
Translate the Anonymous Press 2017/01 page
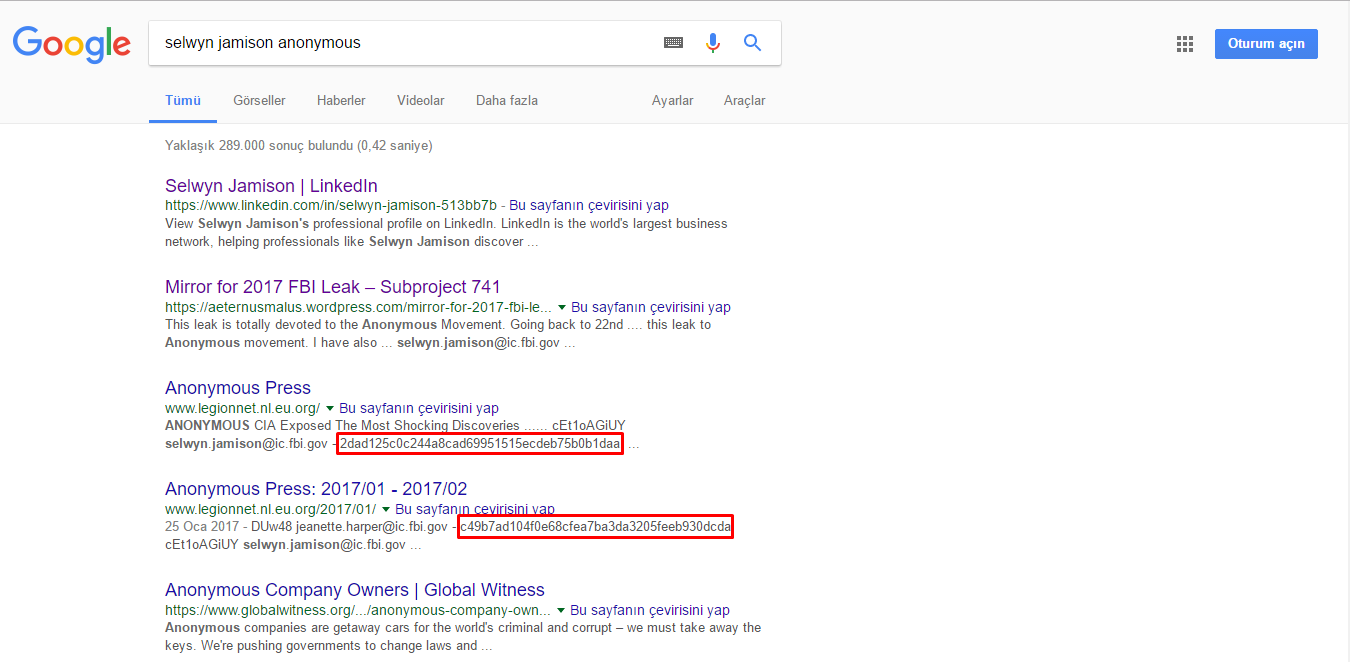[x=475, y=509]
